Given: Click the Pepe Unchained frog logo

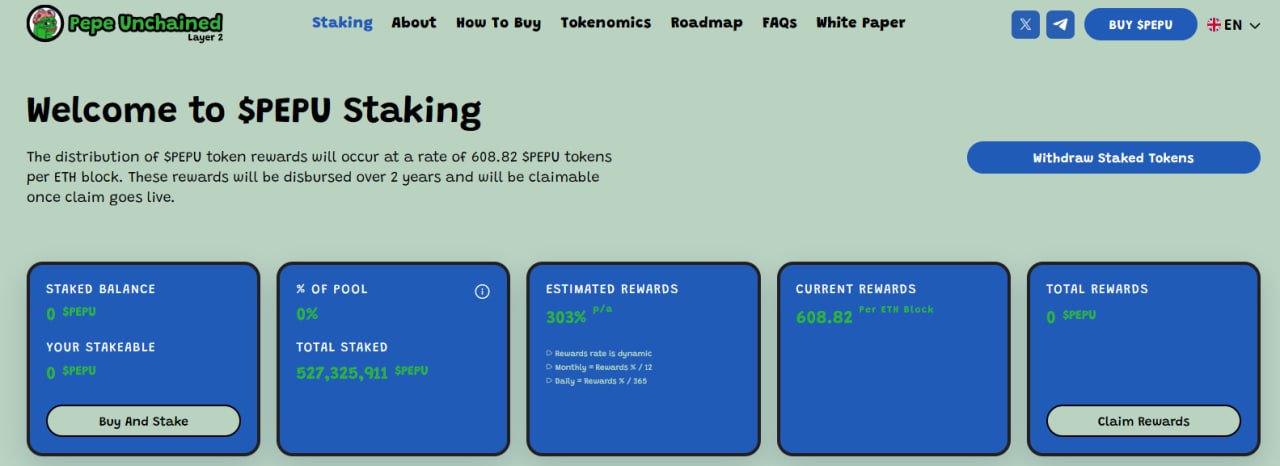Looking at the screenshot, I should tap(44, 24).
